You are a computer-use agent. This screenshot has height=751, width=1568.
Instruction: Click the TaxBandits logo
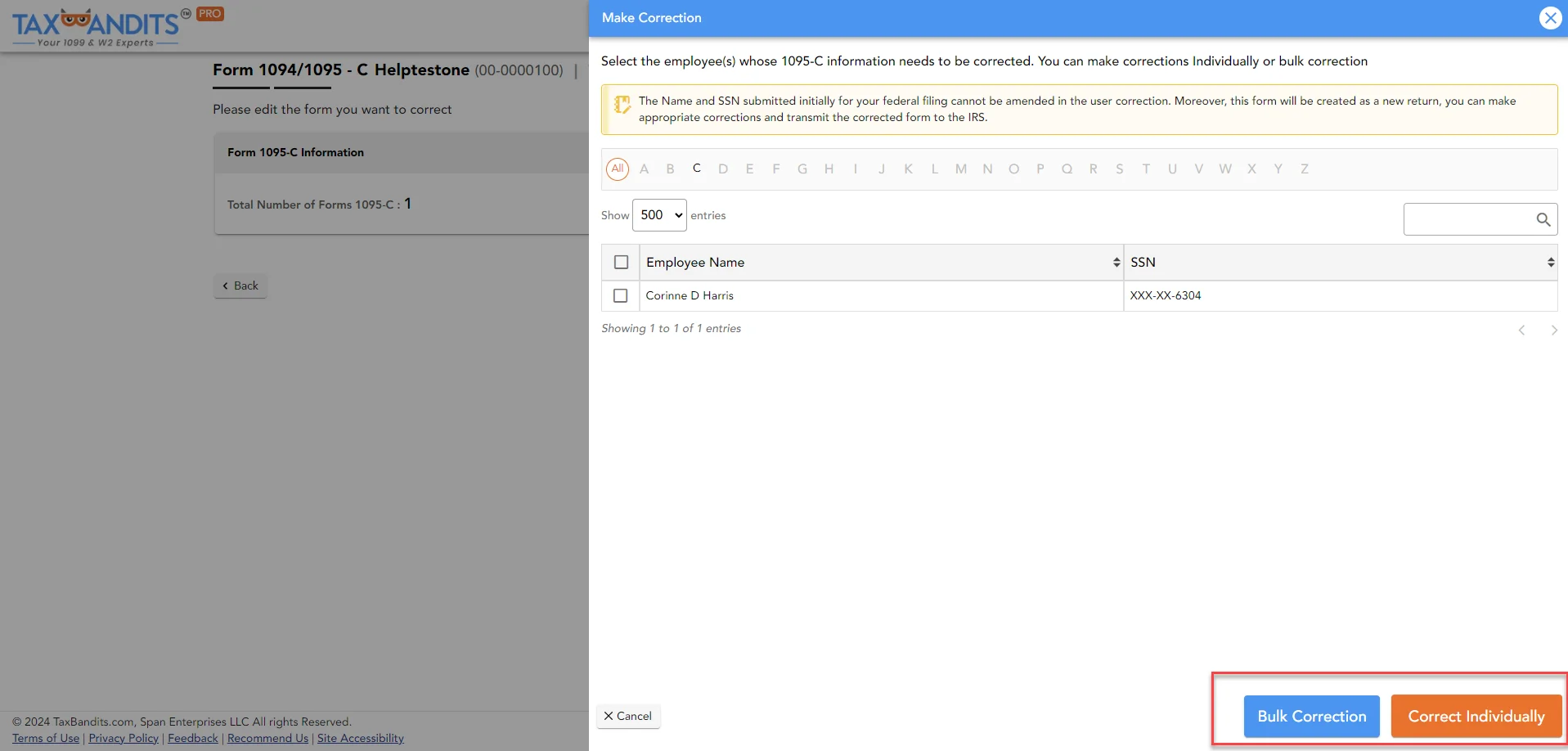97,28
